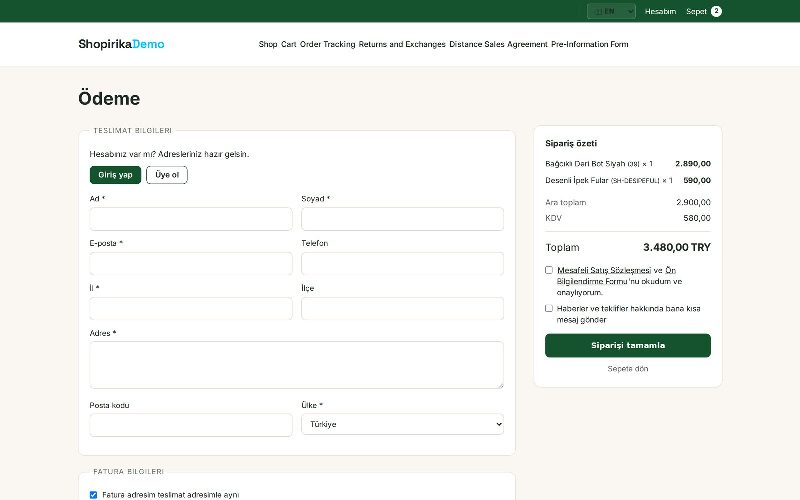
Task: Open Hesabım account link
Action: 660,11
